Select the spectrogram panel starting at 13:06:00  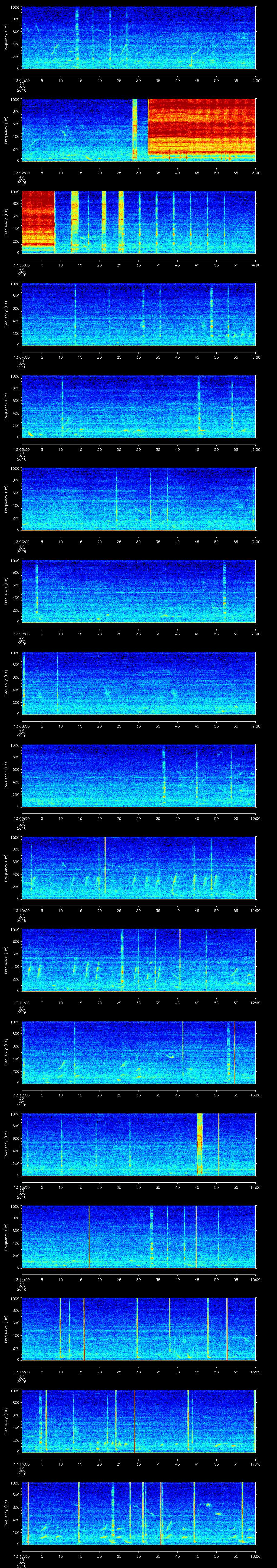tap(139, 499)
